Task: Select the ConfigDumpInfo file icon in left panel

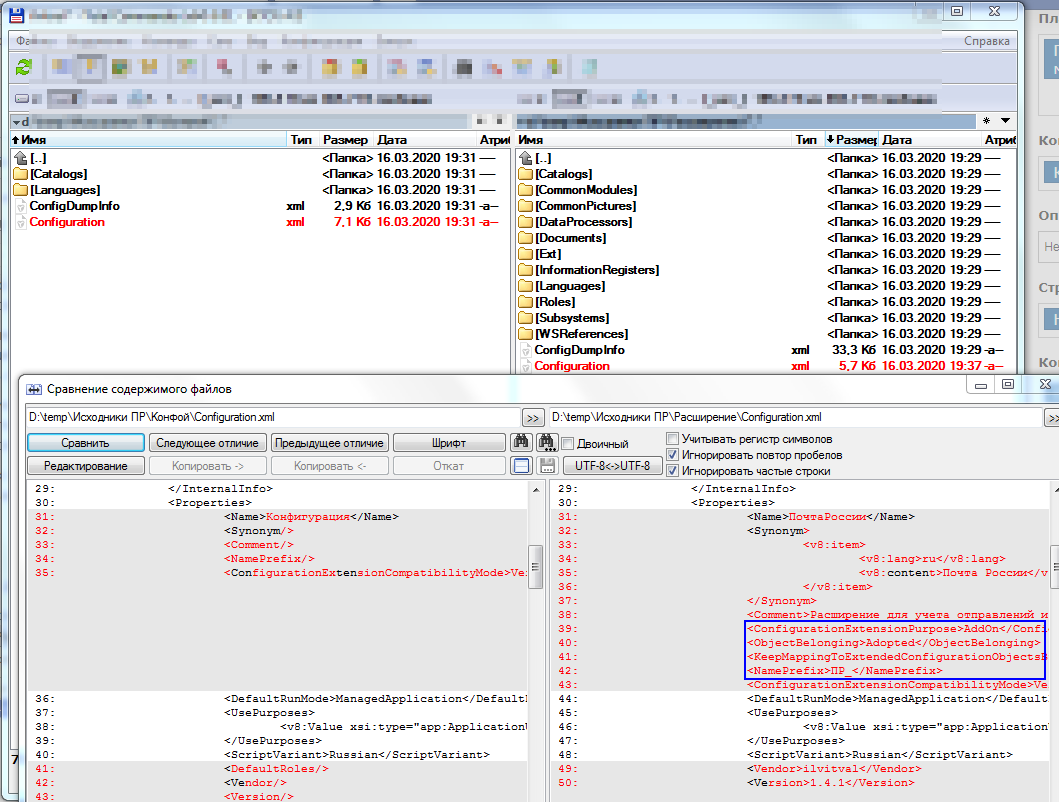Action: (20, 206)
